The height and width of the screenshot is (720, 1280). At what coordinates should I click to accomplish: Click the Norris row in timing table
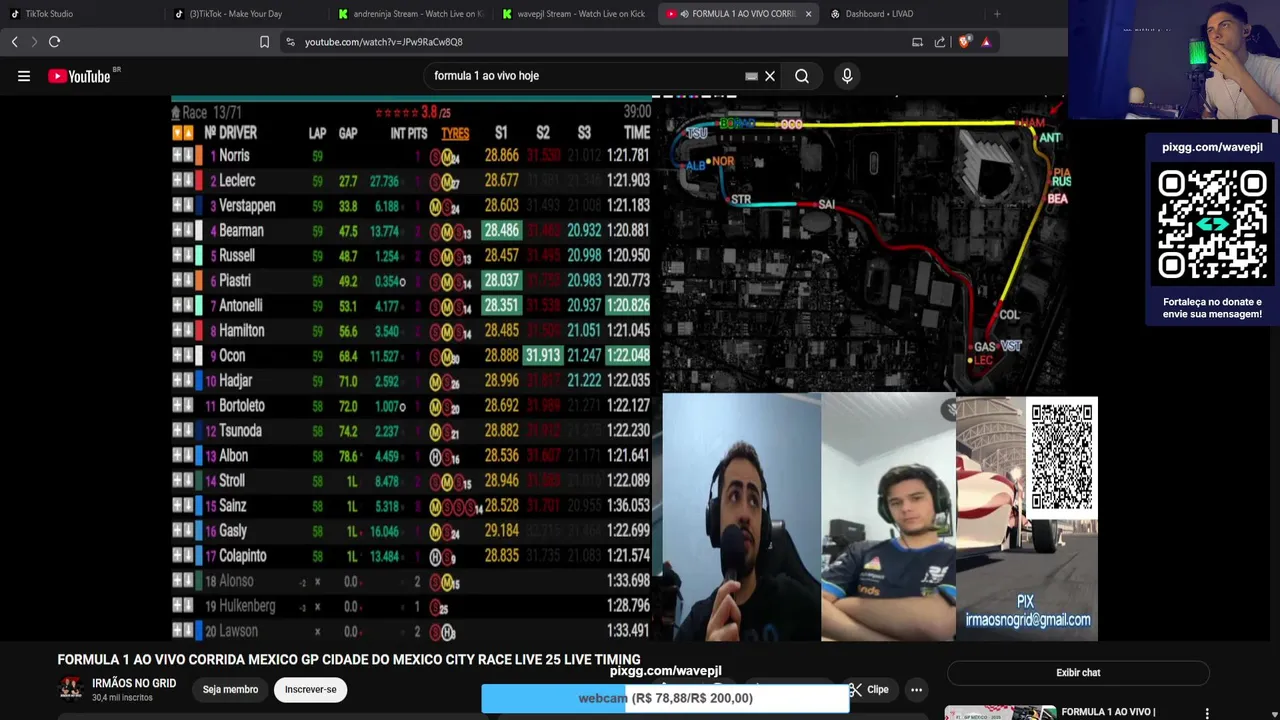(411, 156)
